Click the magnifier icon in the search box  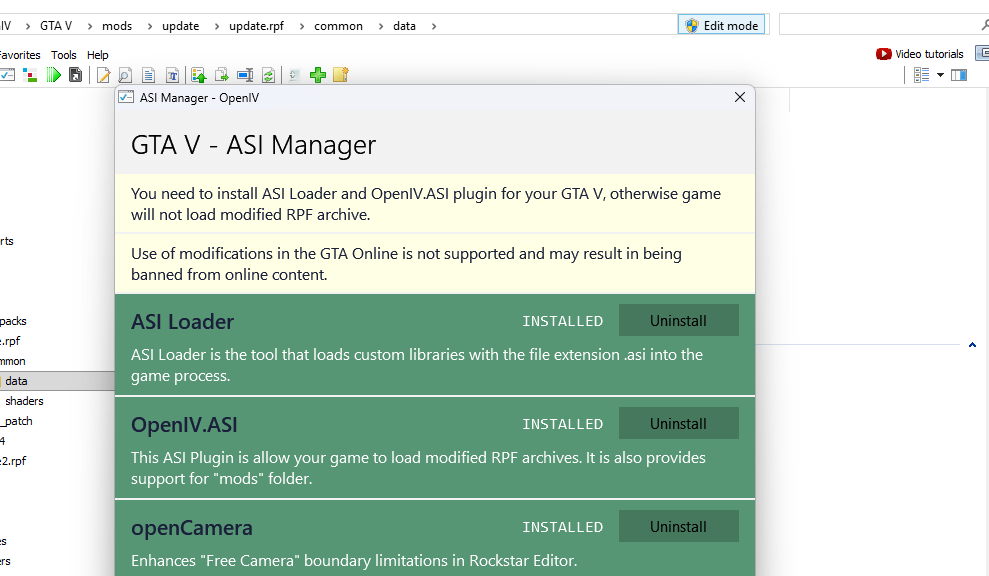tap(985, 25)
